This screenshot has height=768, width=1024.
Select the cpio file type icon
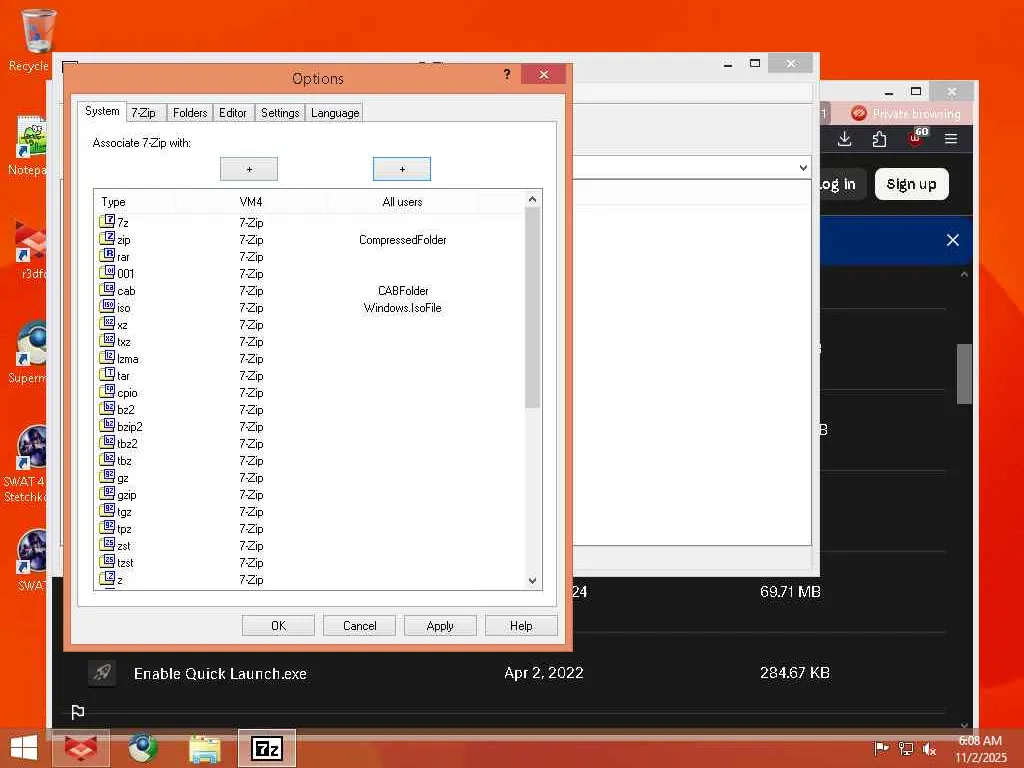(107, 391)
